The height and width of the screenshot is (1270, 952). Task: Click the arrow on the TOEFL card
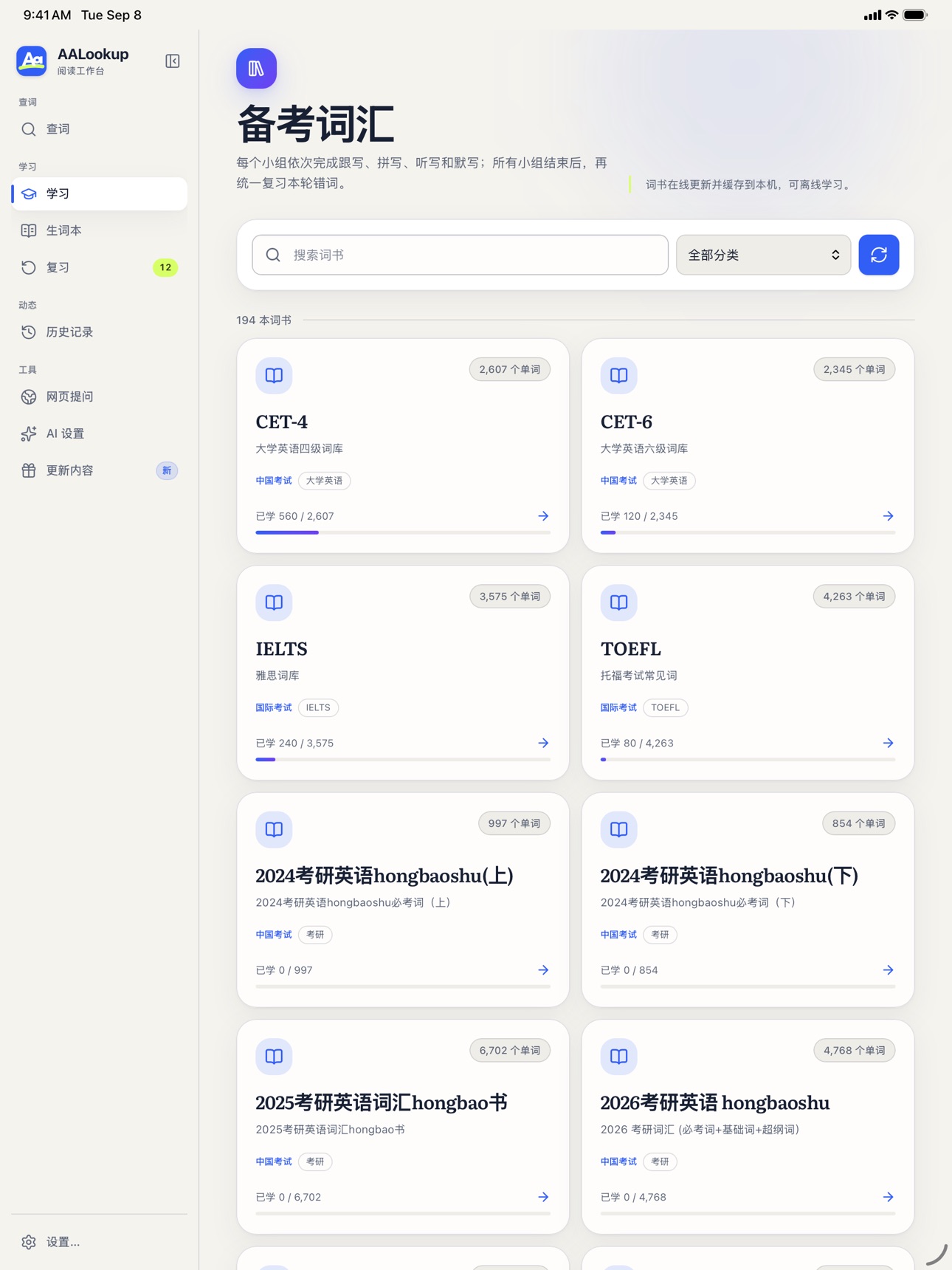(x=888, y=743)
